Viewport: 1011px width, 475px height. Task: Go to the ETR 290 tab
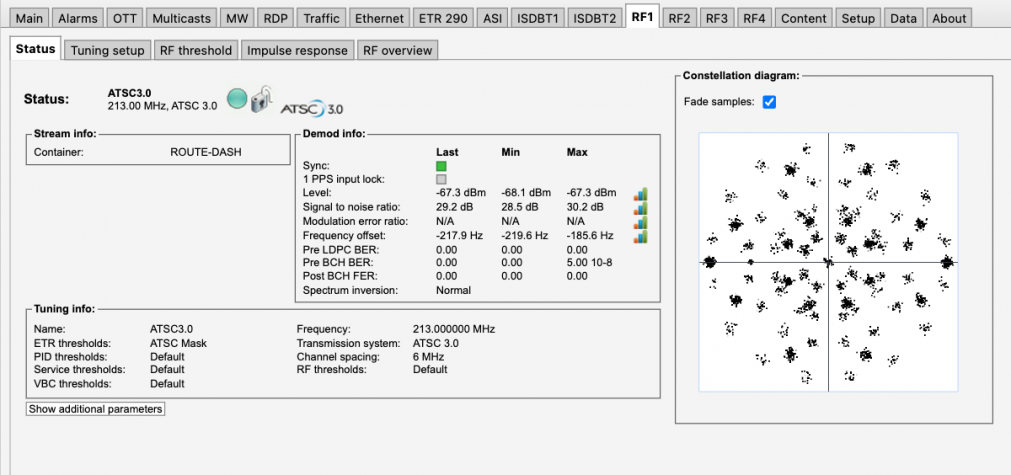(x=441, y=18)
